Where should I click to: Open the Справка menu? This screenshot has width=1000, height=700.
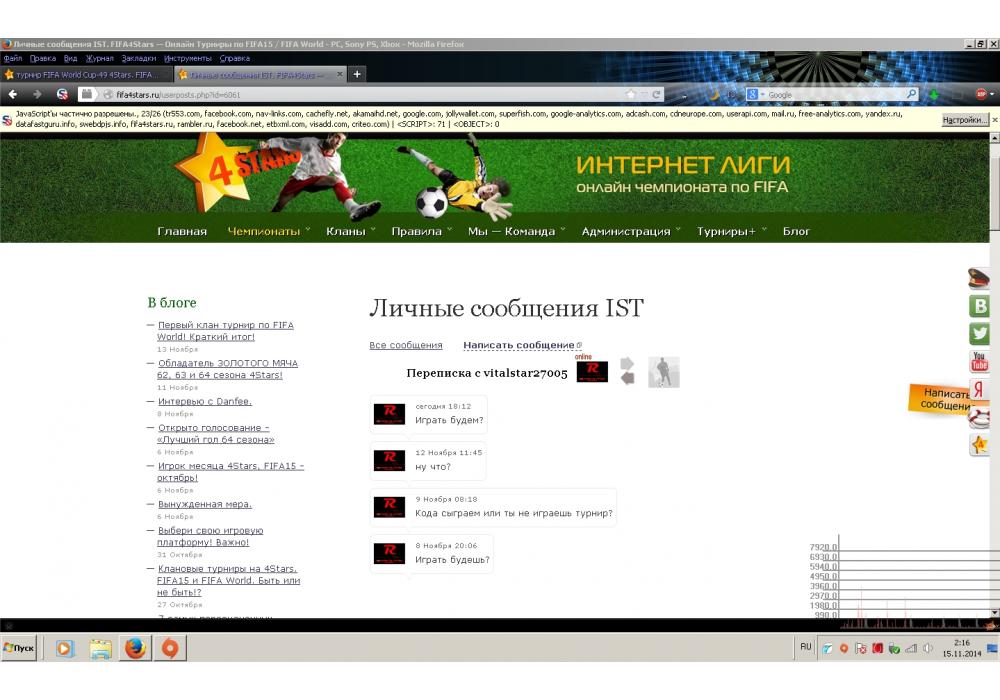[x=235, y=59]
